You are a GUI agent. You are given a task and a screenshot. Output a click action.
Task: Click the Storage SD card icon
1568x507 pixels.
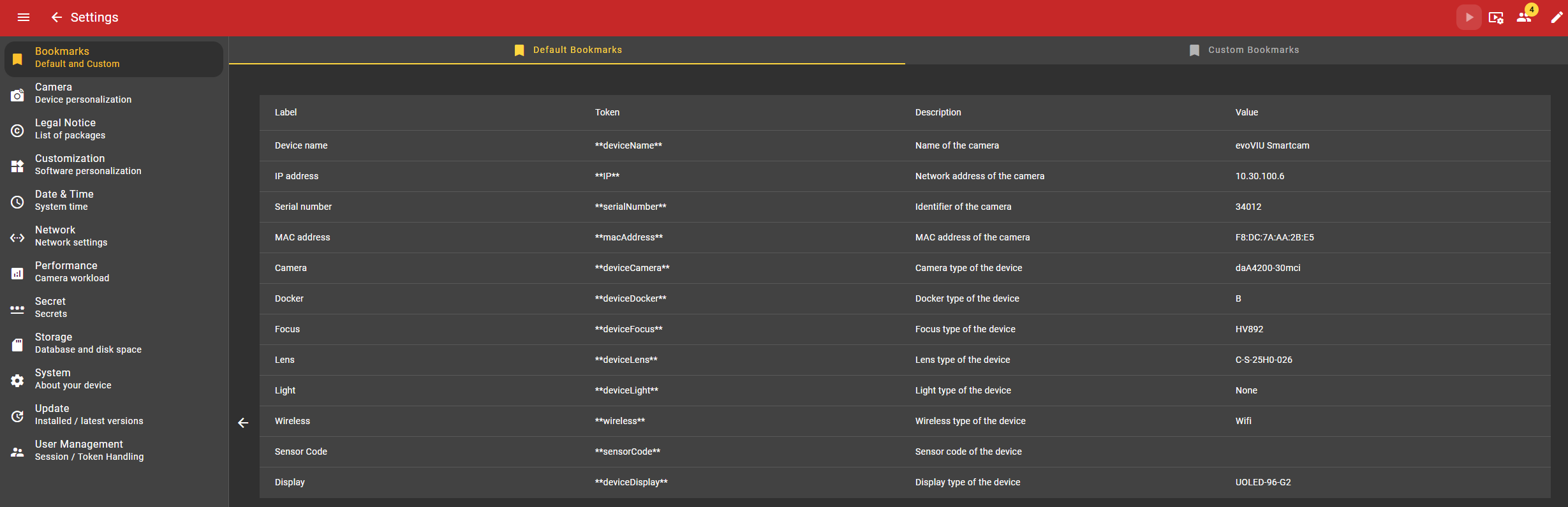click(17, 345)
